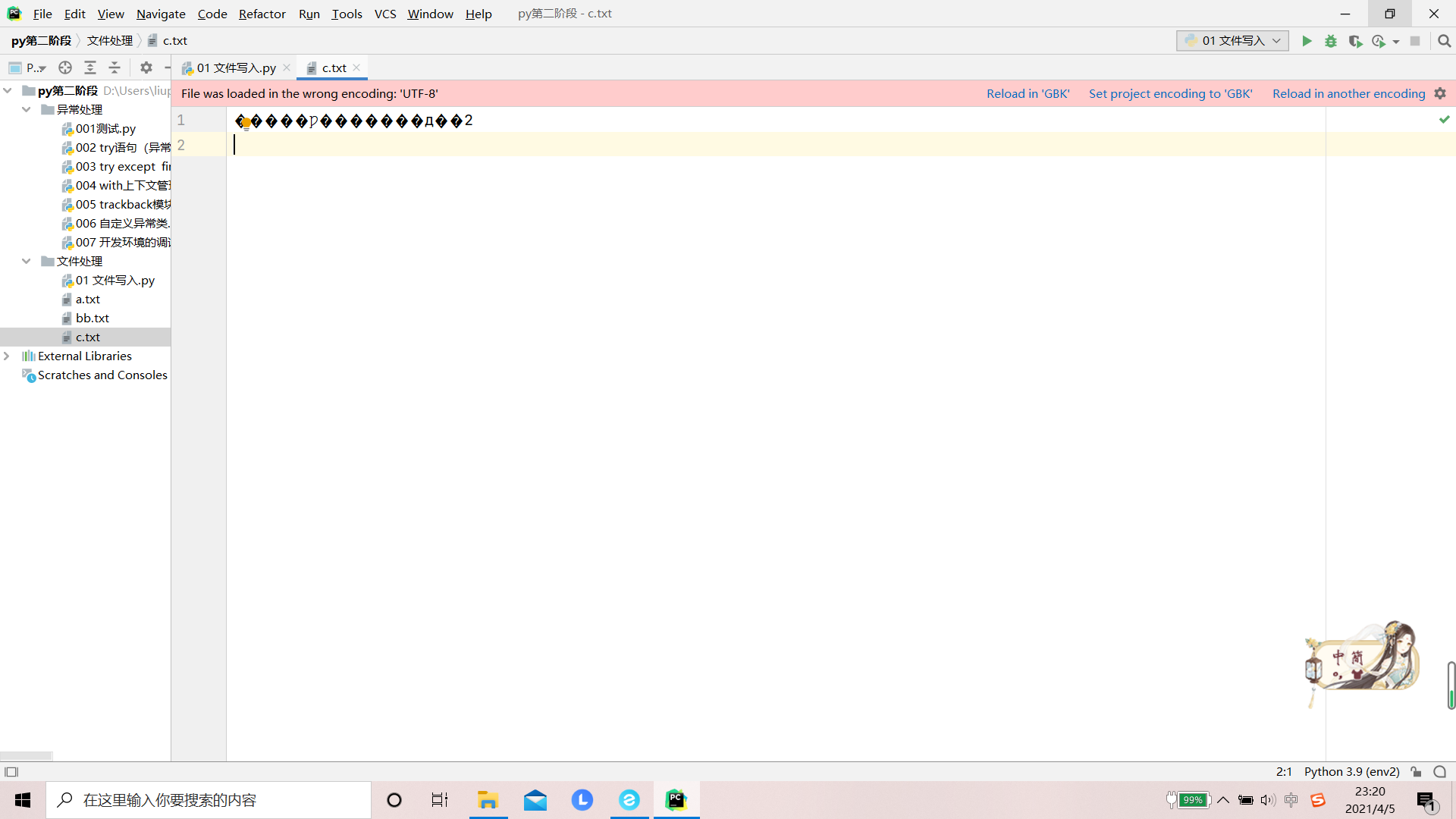Open Task View on taskbar
The height and width of the screenshot is (819, 1456).
[440, 800]
